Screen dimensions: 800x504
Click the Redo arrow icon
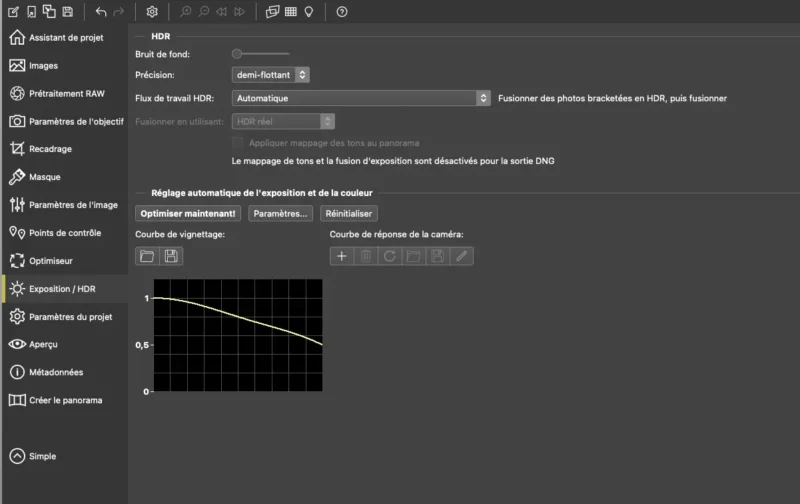click(118, 12)
